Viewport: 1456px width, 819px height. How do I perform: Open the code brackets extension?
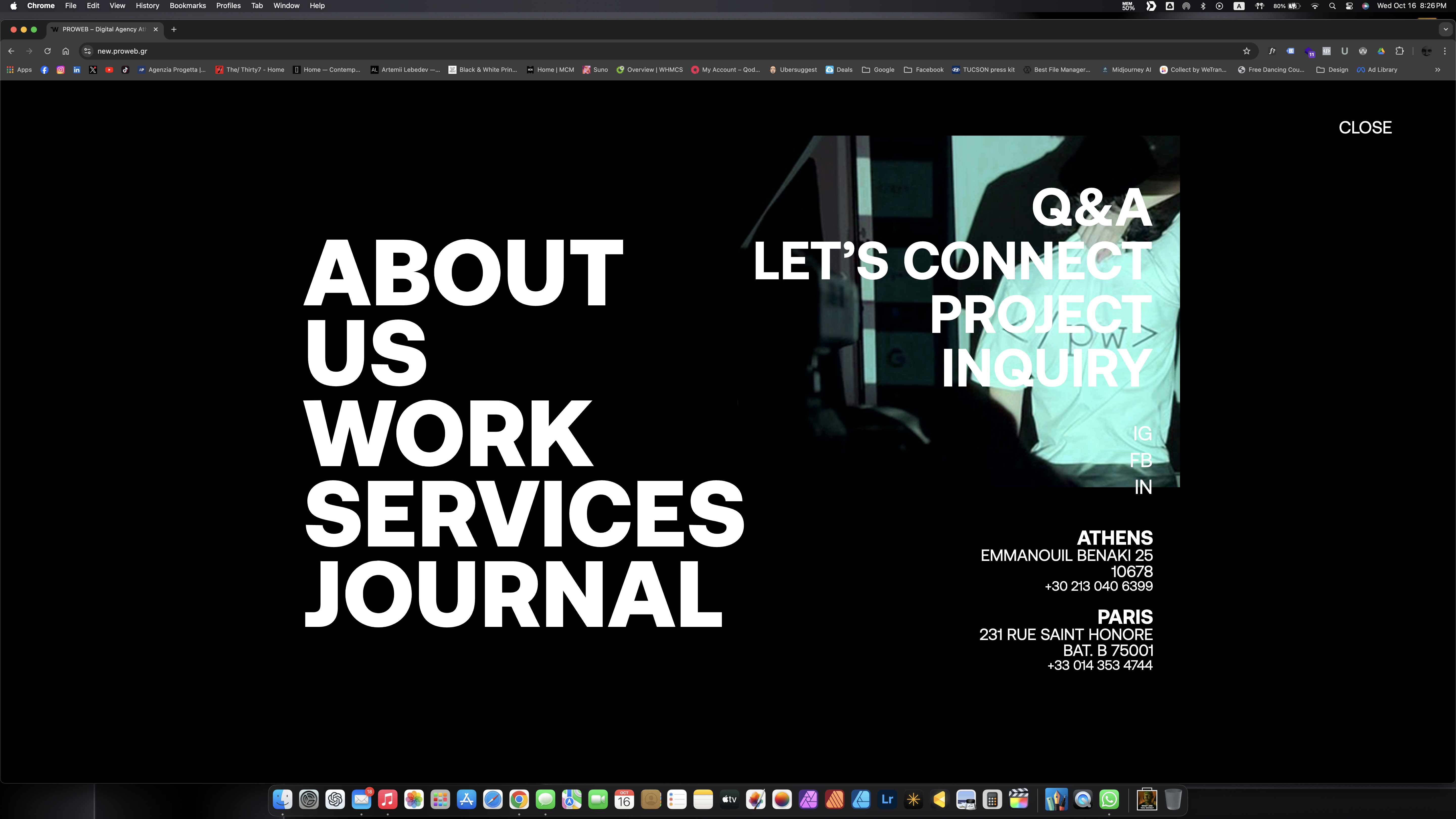[x=1327, y=51]
